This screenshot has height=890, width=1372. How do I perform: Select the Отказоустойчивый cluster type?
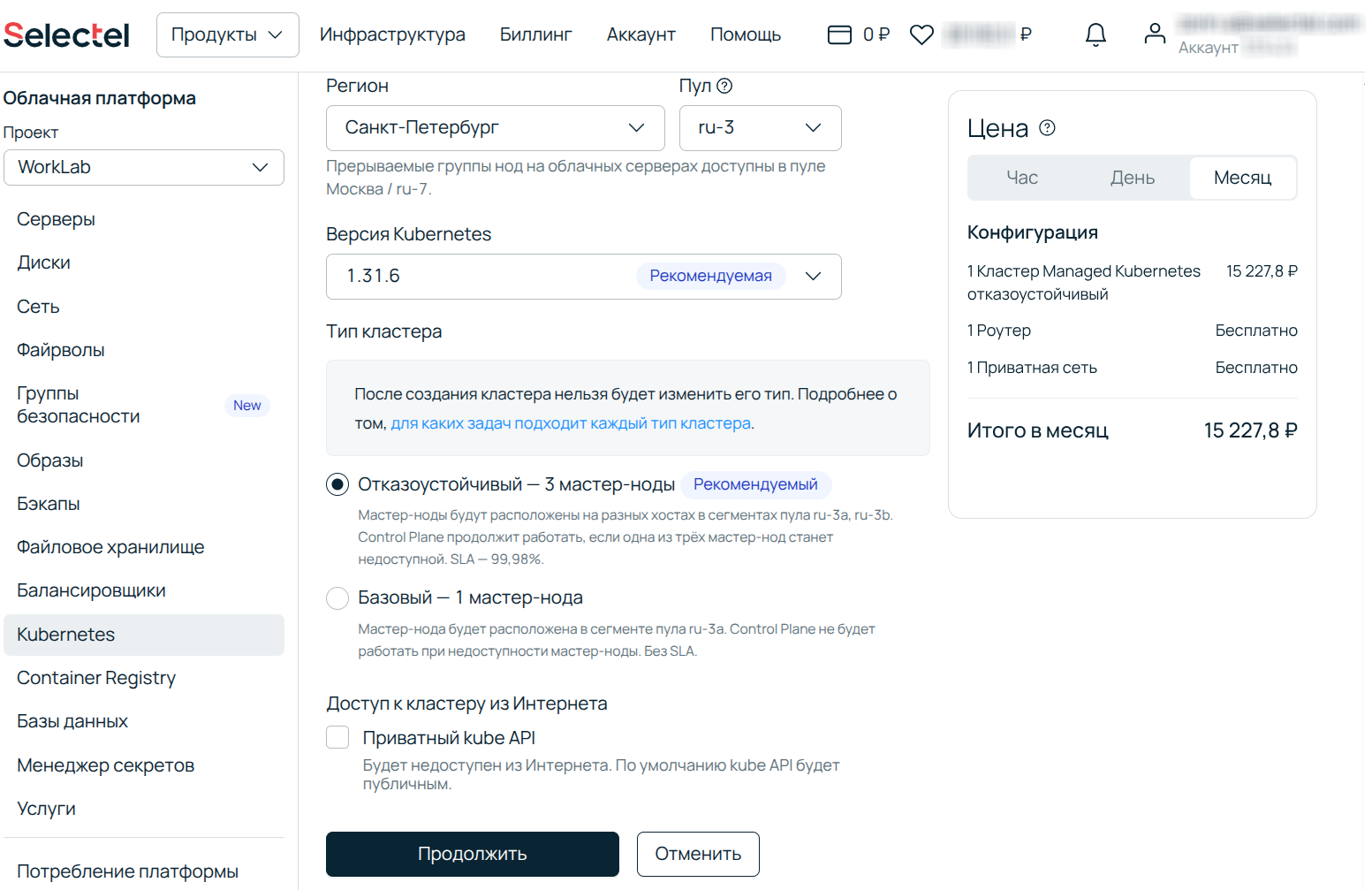337,484
